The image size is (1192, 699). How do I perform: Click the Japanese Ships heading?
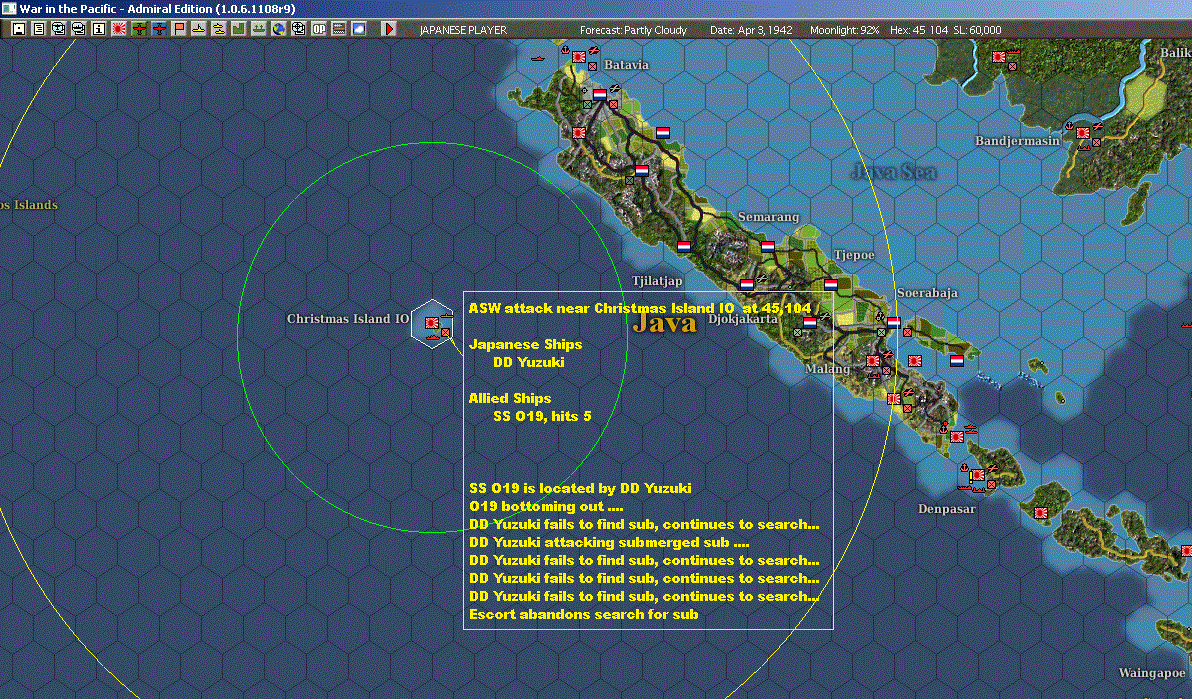point(525,344)
